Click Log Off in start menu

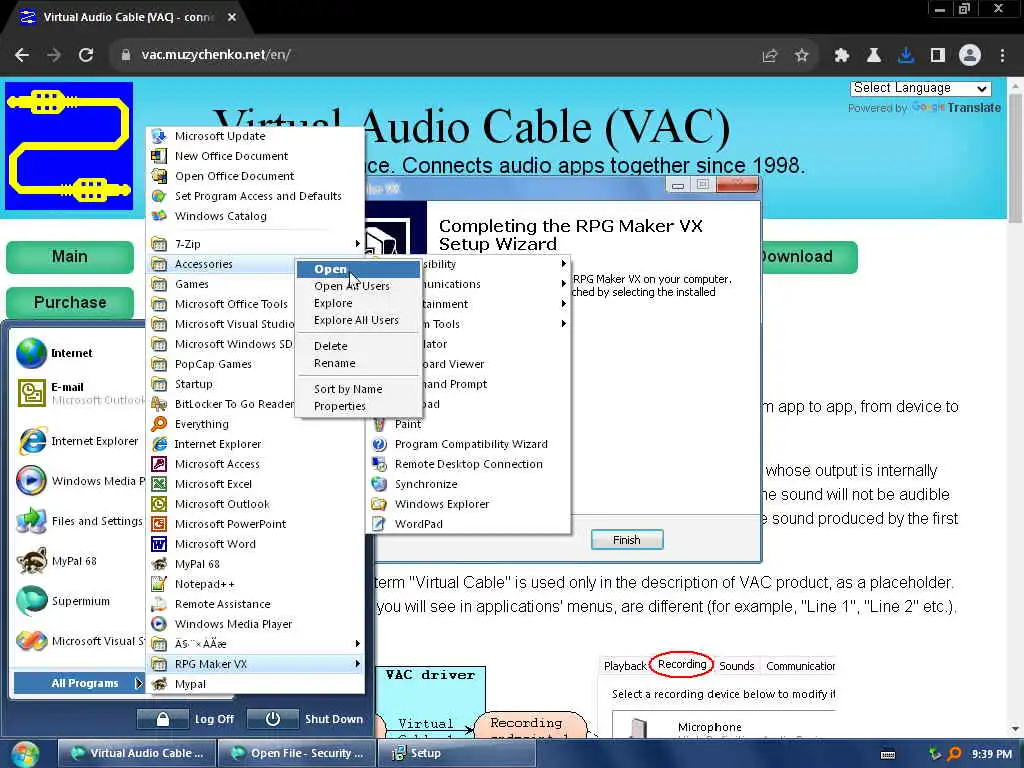point(187,719)
